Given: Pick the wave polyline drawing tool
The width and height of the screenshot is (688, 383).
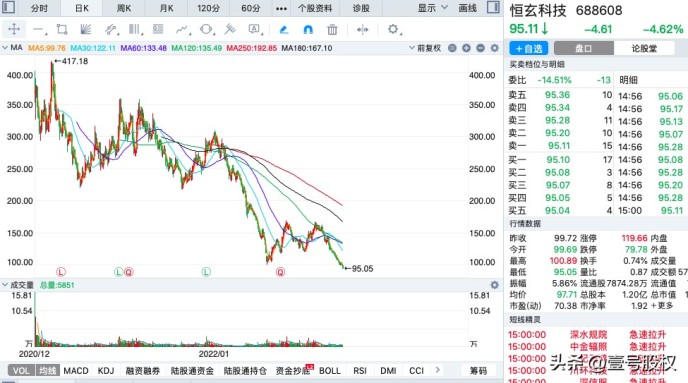Looking at the screenshot, I should tap(182, 29).
